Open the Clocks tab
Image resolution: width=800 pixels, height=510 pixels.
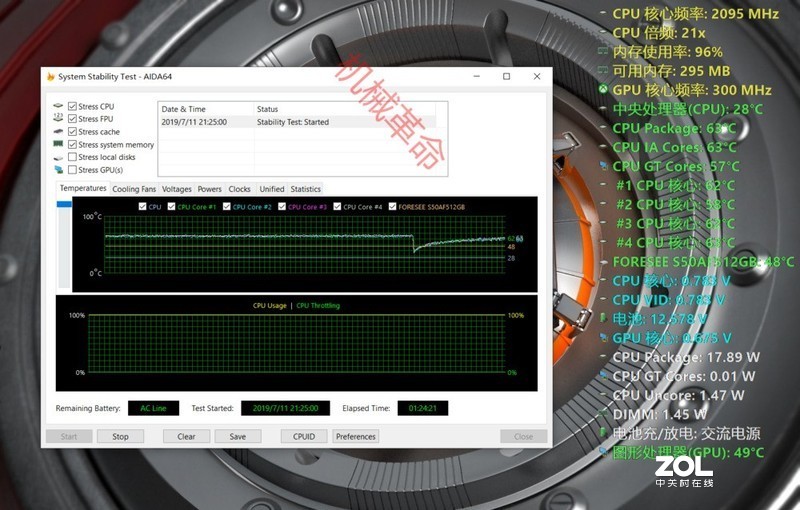pyautogui.click(x=239, y=189)
